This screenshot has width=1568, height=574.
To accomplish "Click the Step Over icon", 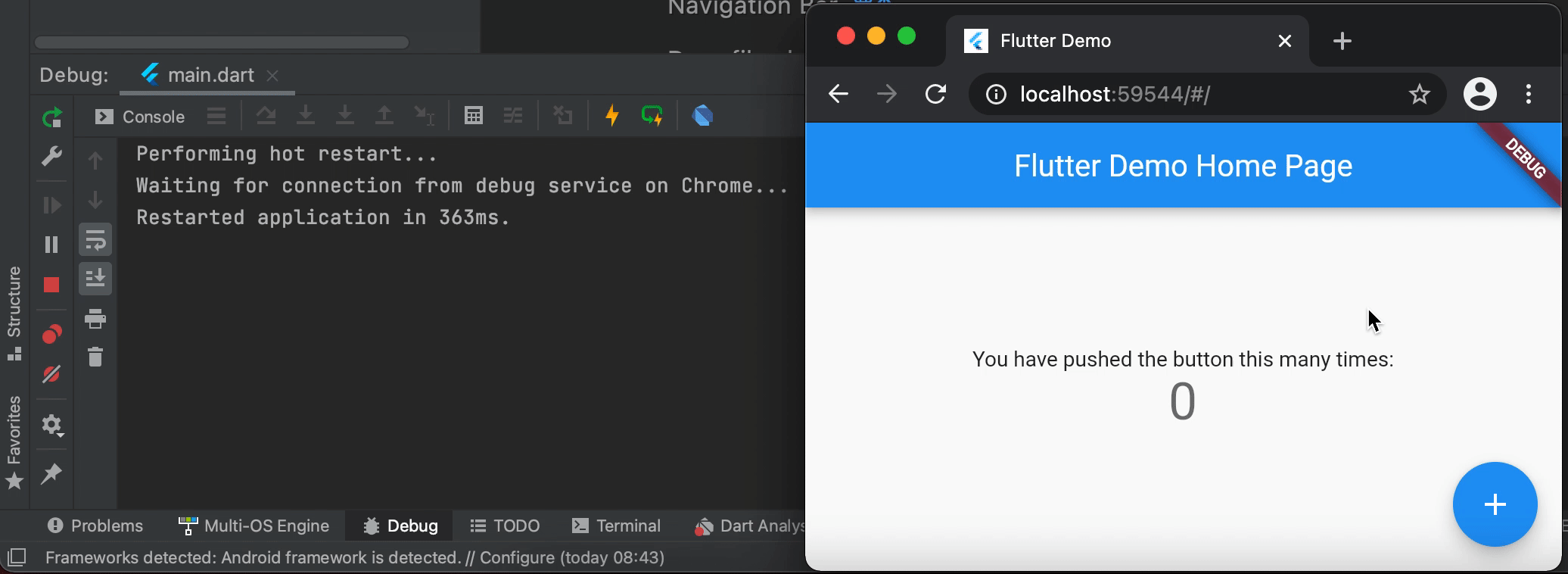I will (306, 116).
